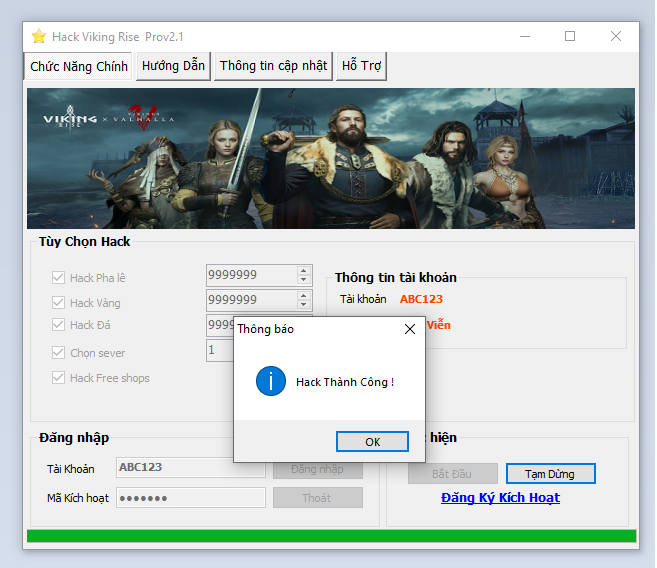Increase Hack Vàng value with up arrow
Viewport: 657px width, 568px height.
coord(303,296)
